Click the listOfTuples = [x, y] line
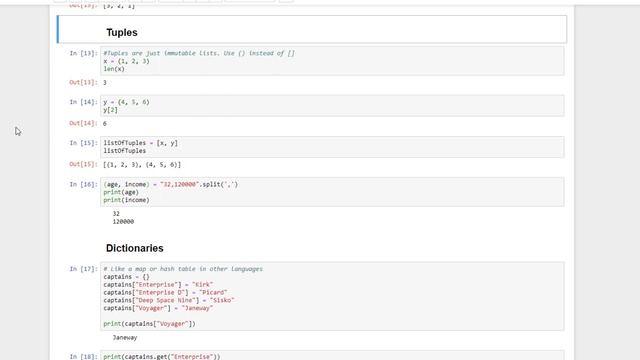Screen dimensions: 640x360 click(x=140, y=143)
